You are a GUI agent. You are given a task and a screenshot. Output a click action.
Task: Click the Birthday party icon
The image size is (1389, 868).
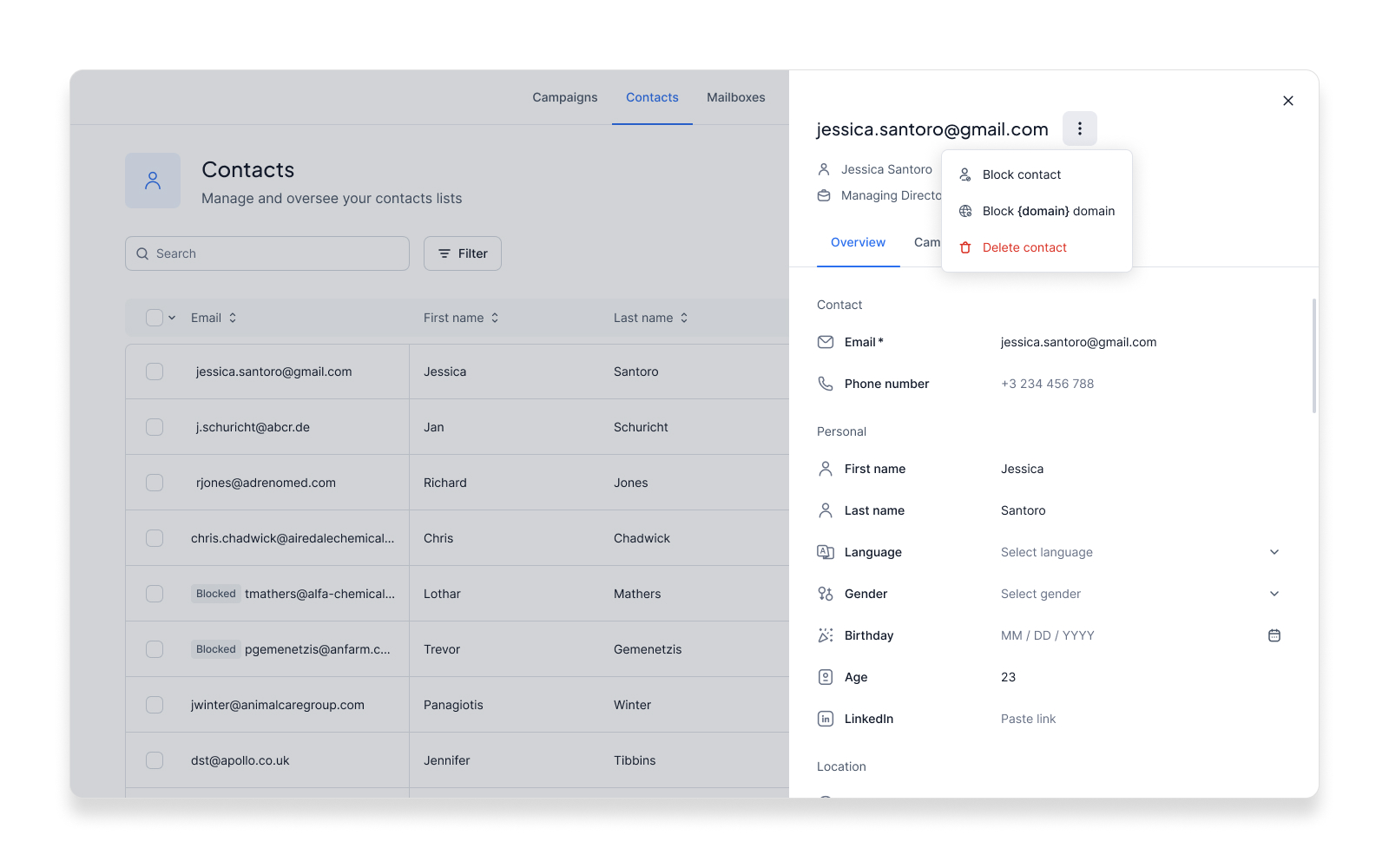point(826,635)
